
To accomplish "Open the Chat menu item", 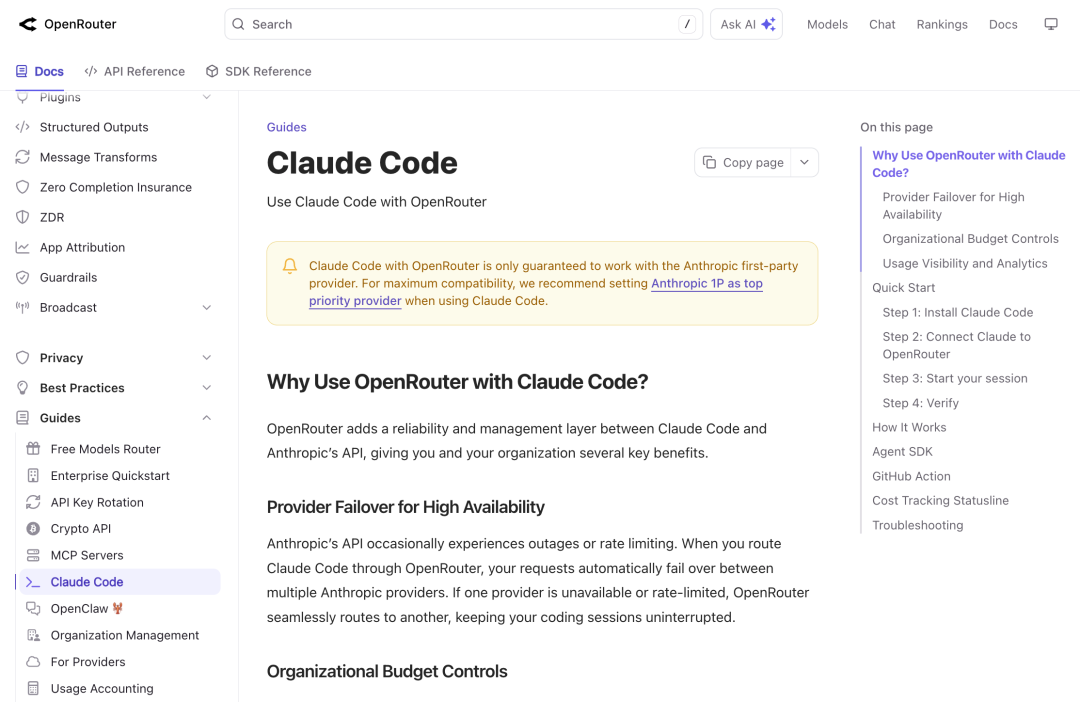I will point(882,24).
